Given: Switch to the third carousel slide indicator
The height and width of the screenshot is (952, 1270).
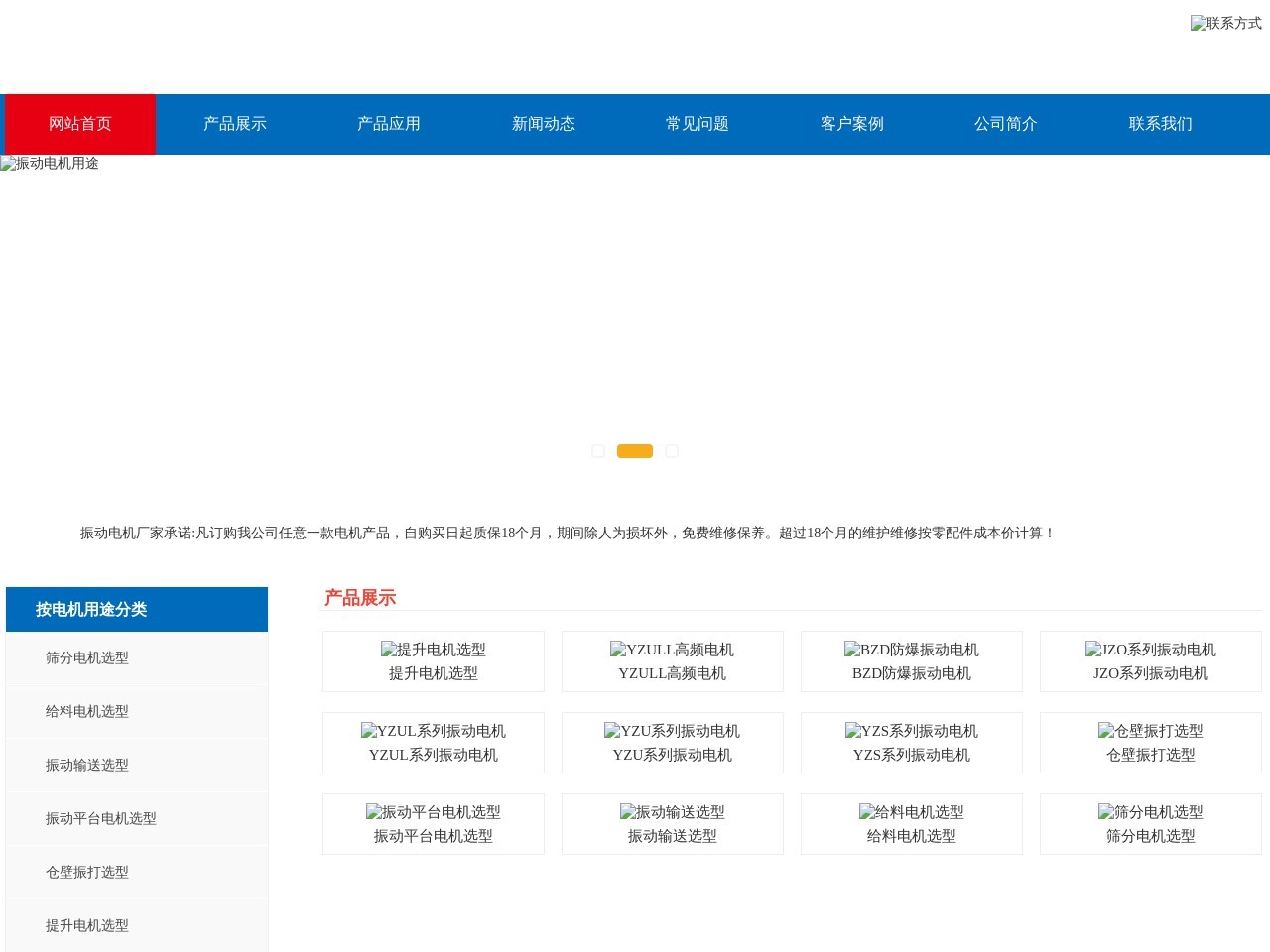Looking at the screenshot, I should coord(672,451).
